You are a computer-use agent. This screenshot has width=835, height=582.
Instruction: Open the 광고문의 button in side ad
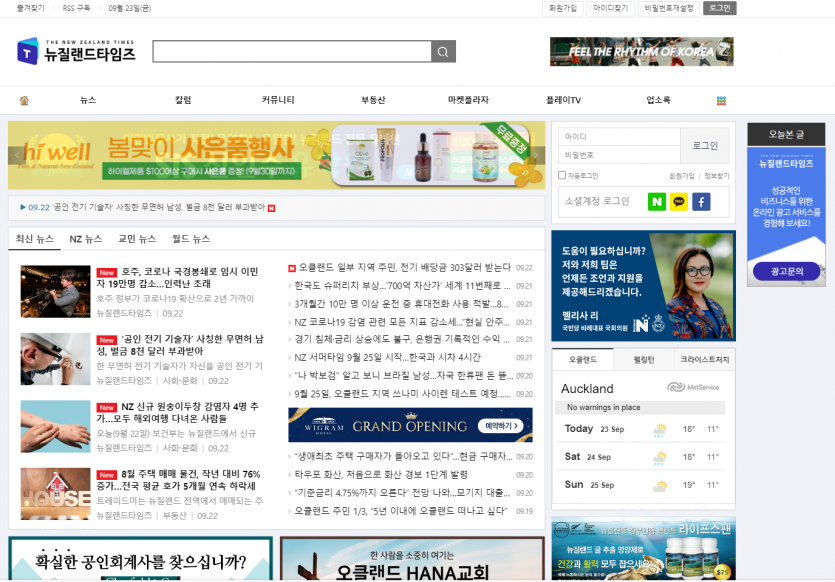point(787,271)
